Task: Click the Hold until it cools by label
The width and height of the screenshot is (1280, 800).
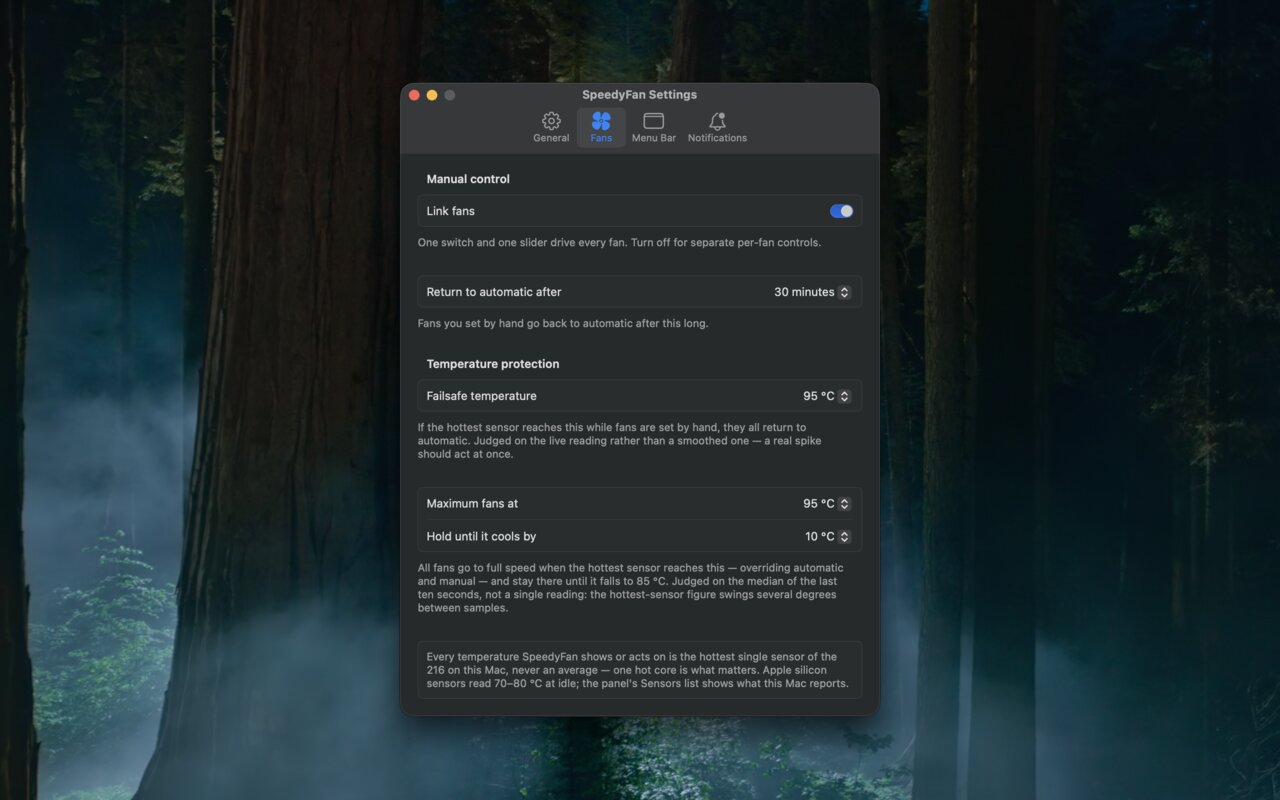Action: (x=481, y=536)
